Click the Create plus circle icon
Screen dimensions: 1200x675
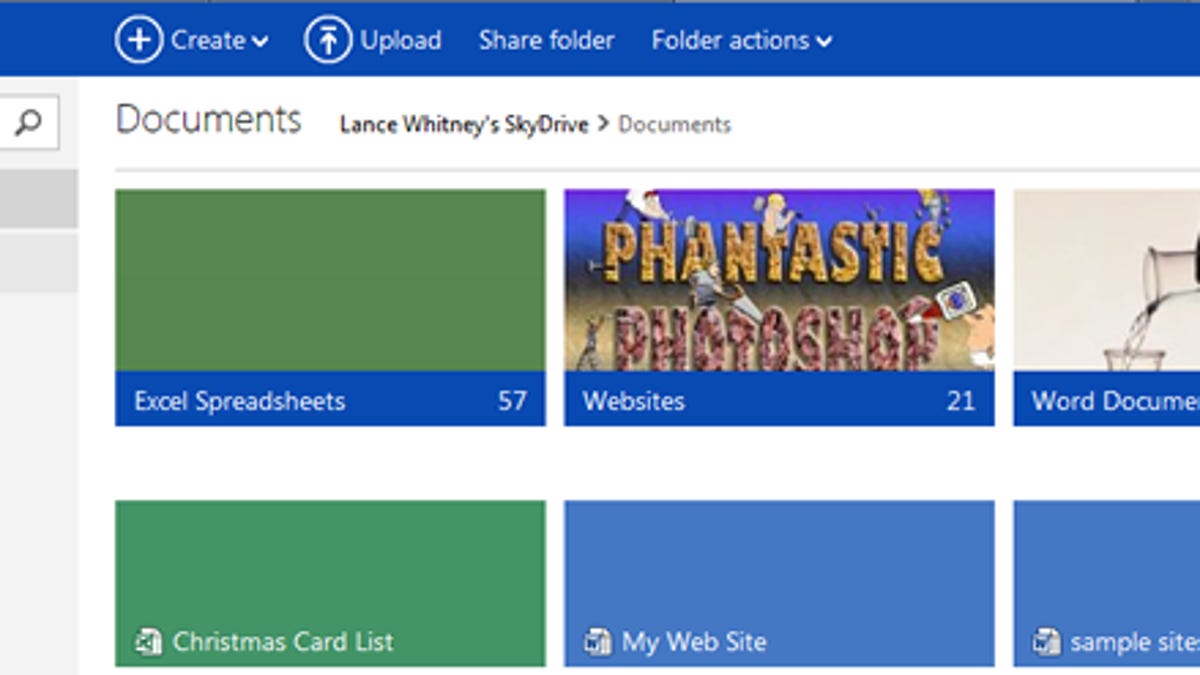[x=138, y=40]
